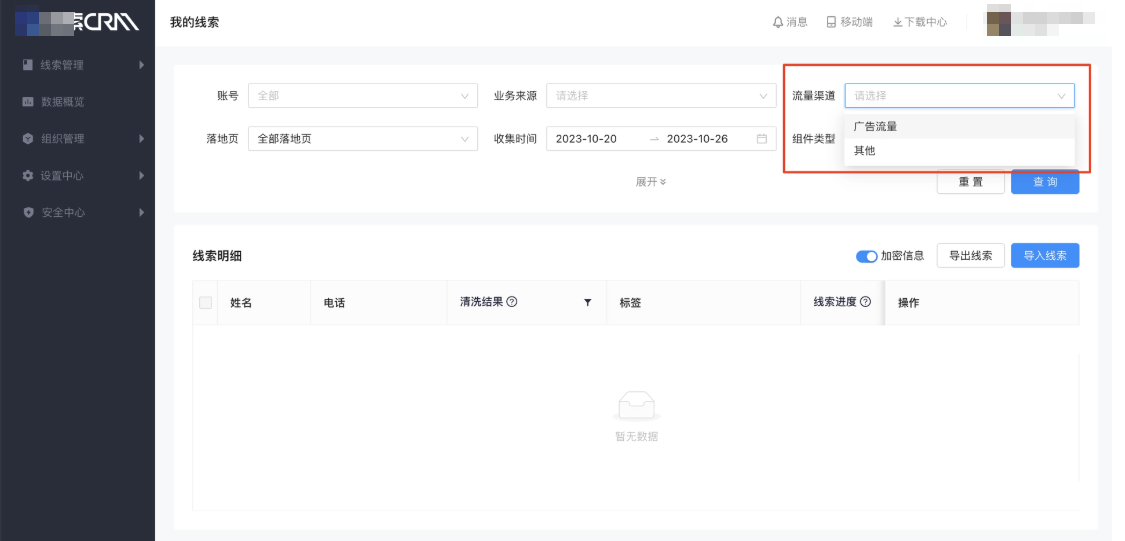This screenshot has width=1125, height=541.
Task: Open the 下载中心 link
Action: pyautogui.click(x=920, y=22)
